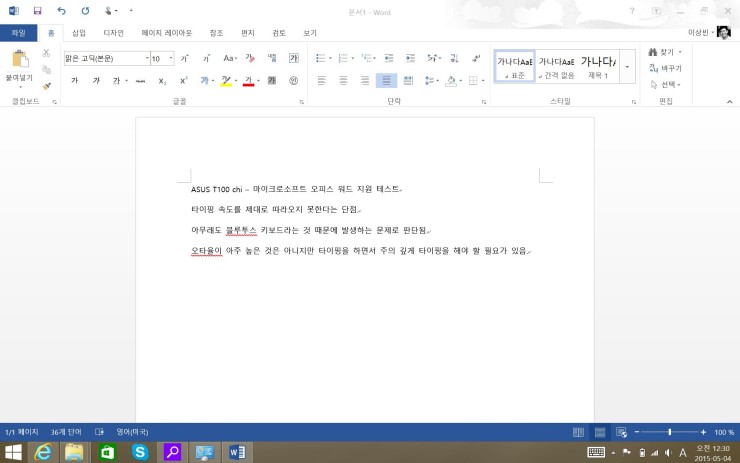
Task: Switch to the 검토 (Review) tab
Action: [279, 33]
